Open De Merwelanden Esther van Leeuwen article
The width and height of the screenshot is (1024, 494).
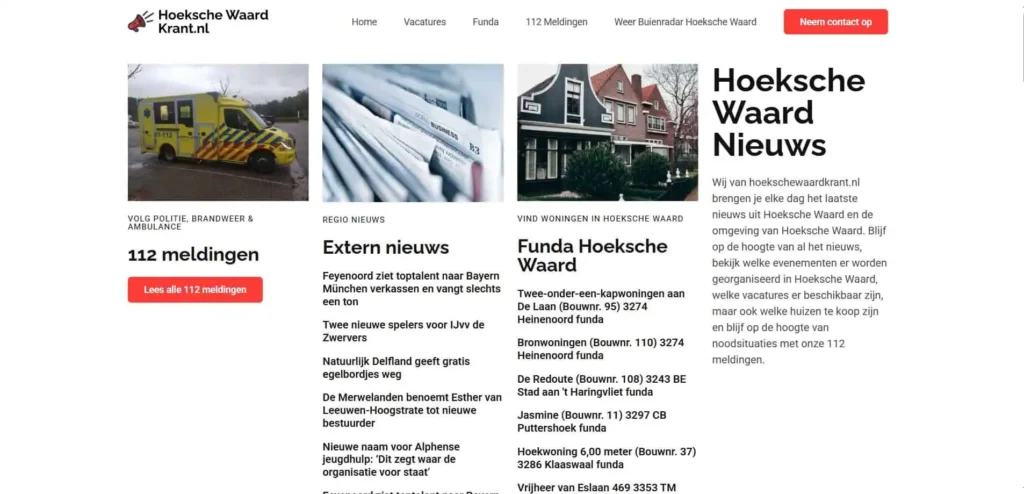[x=412, y=410]
